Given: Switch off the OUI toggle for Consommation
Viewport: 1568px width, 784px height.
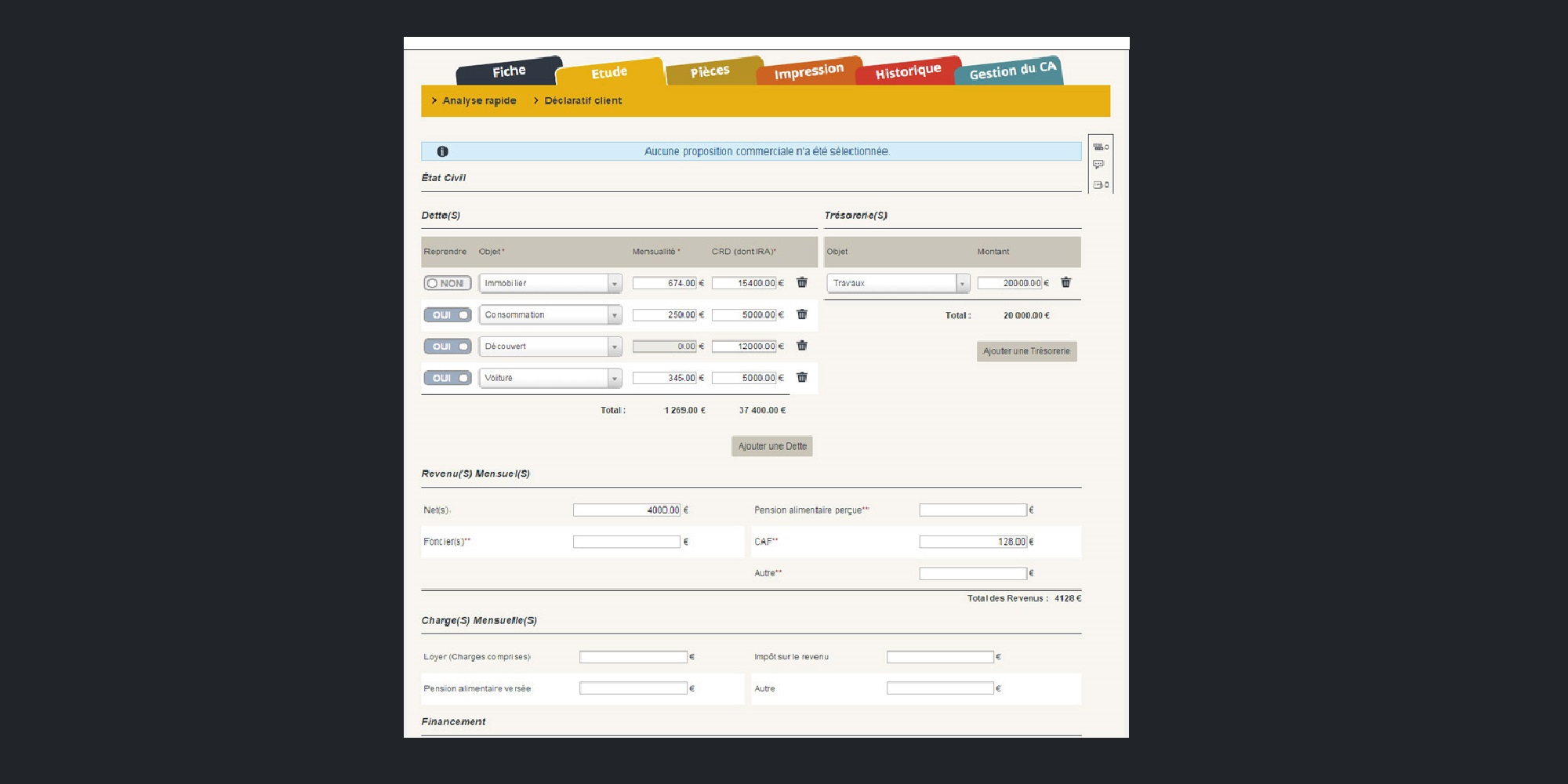Looking at the screenshot, I should click(x=447, y=315).
